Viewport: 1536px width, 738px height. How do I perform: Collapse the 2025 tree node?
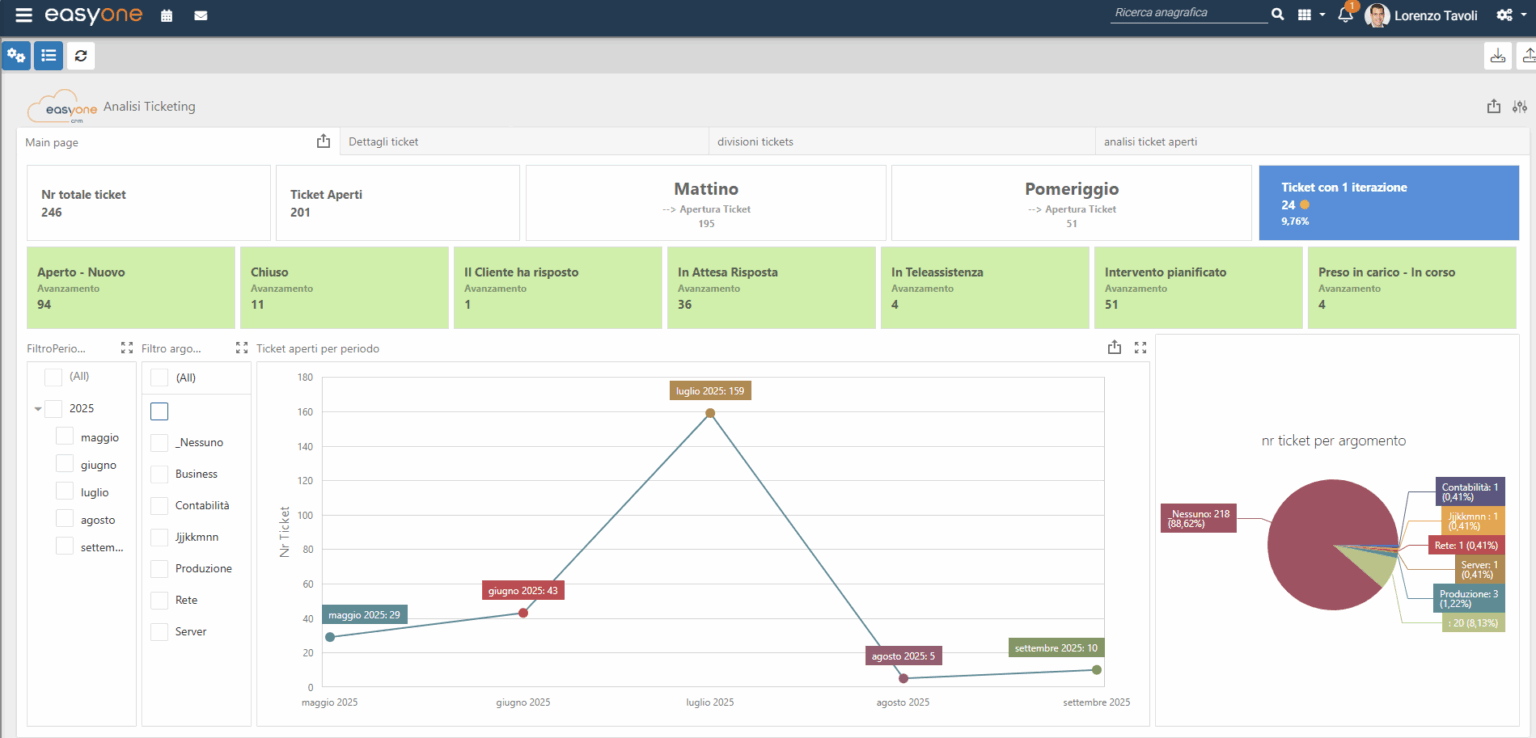click(x=37, y=408)
